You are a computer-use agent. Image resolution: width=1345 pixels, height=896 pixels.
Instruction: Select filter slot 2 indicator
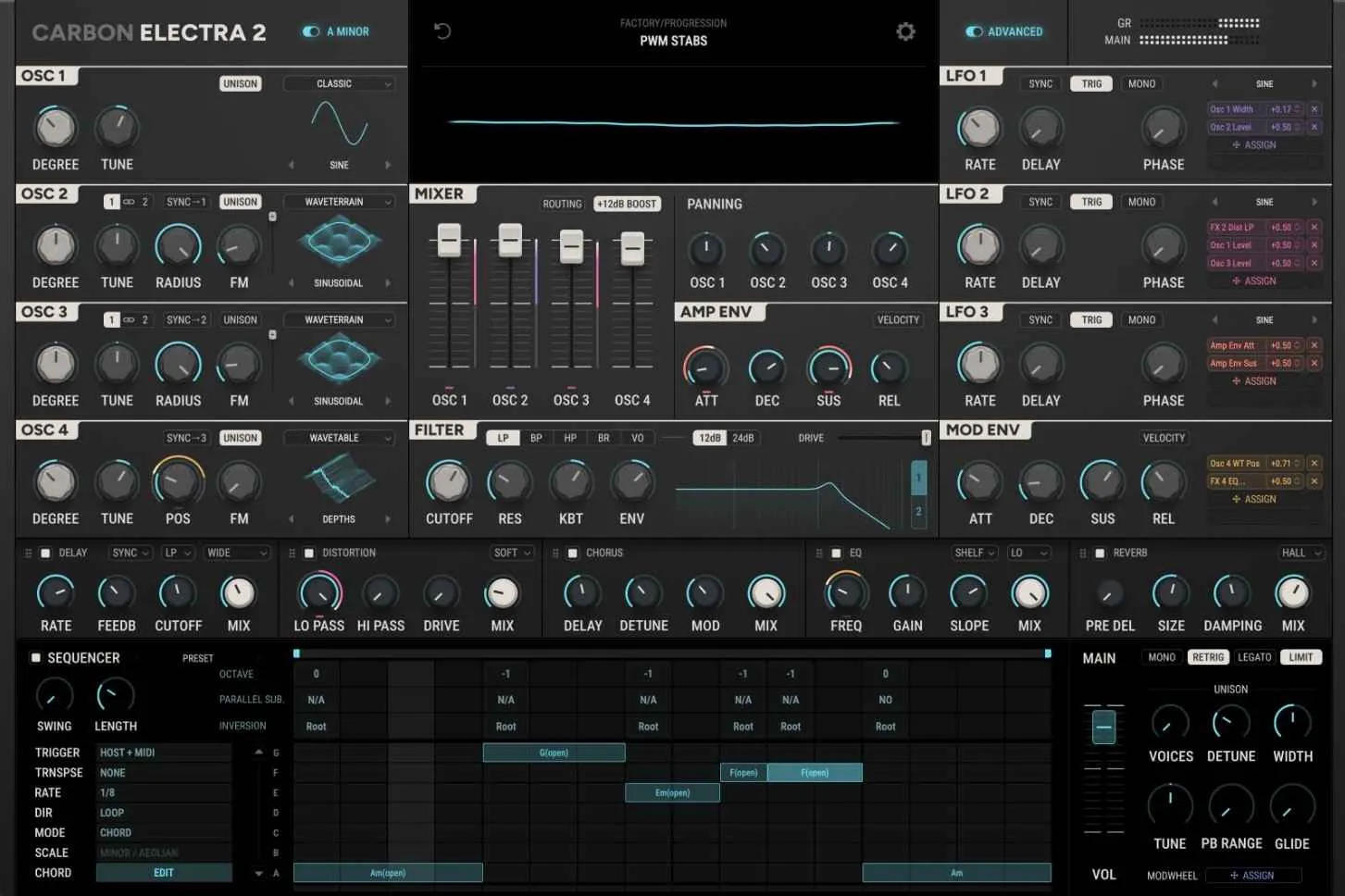coord(918,511)
